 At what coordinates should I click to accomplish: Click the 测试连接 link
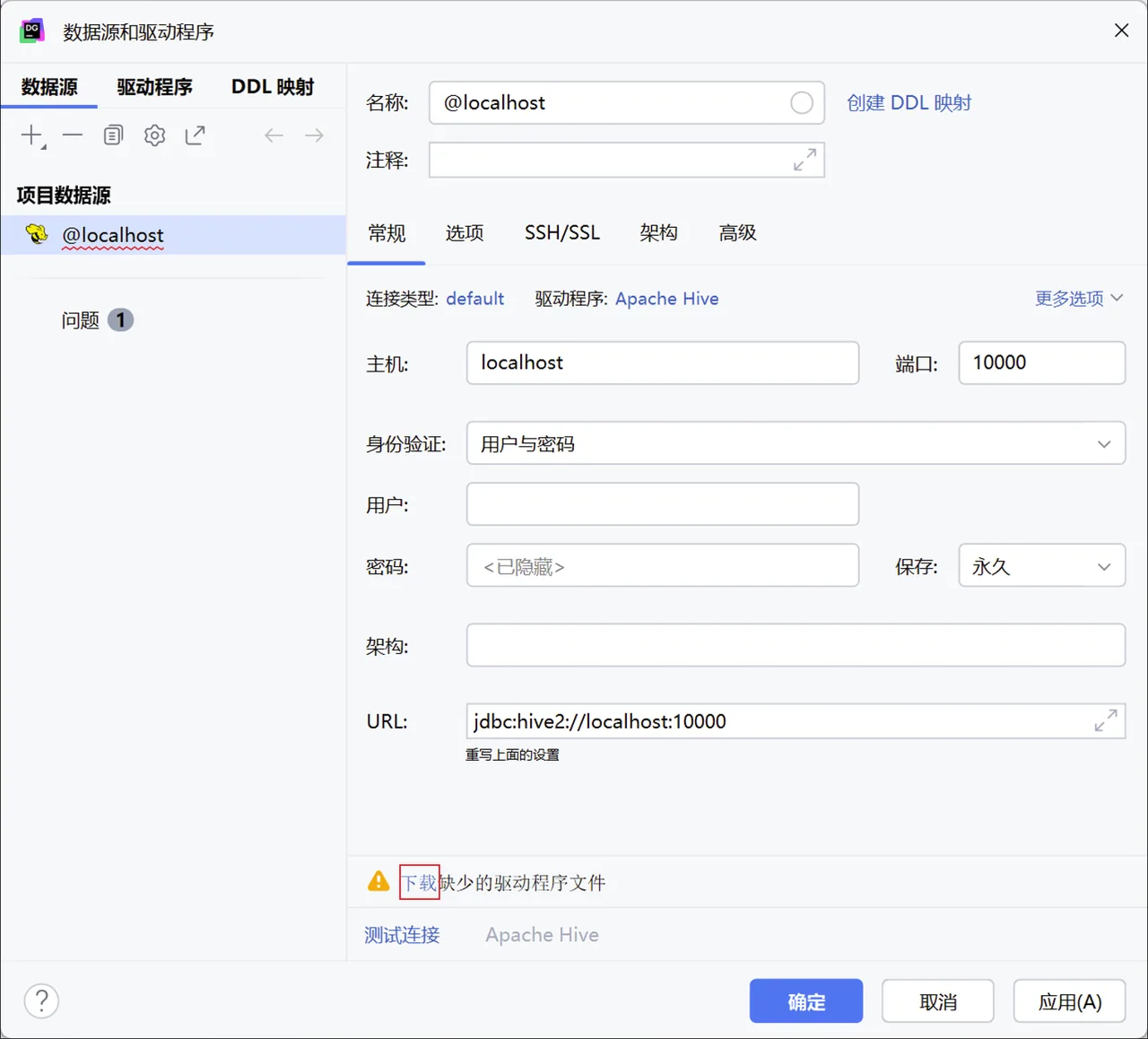402,935
